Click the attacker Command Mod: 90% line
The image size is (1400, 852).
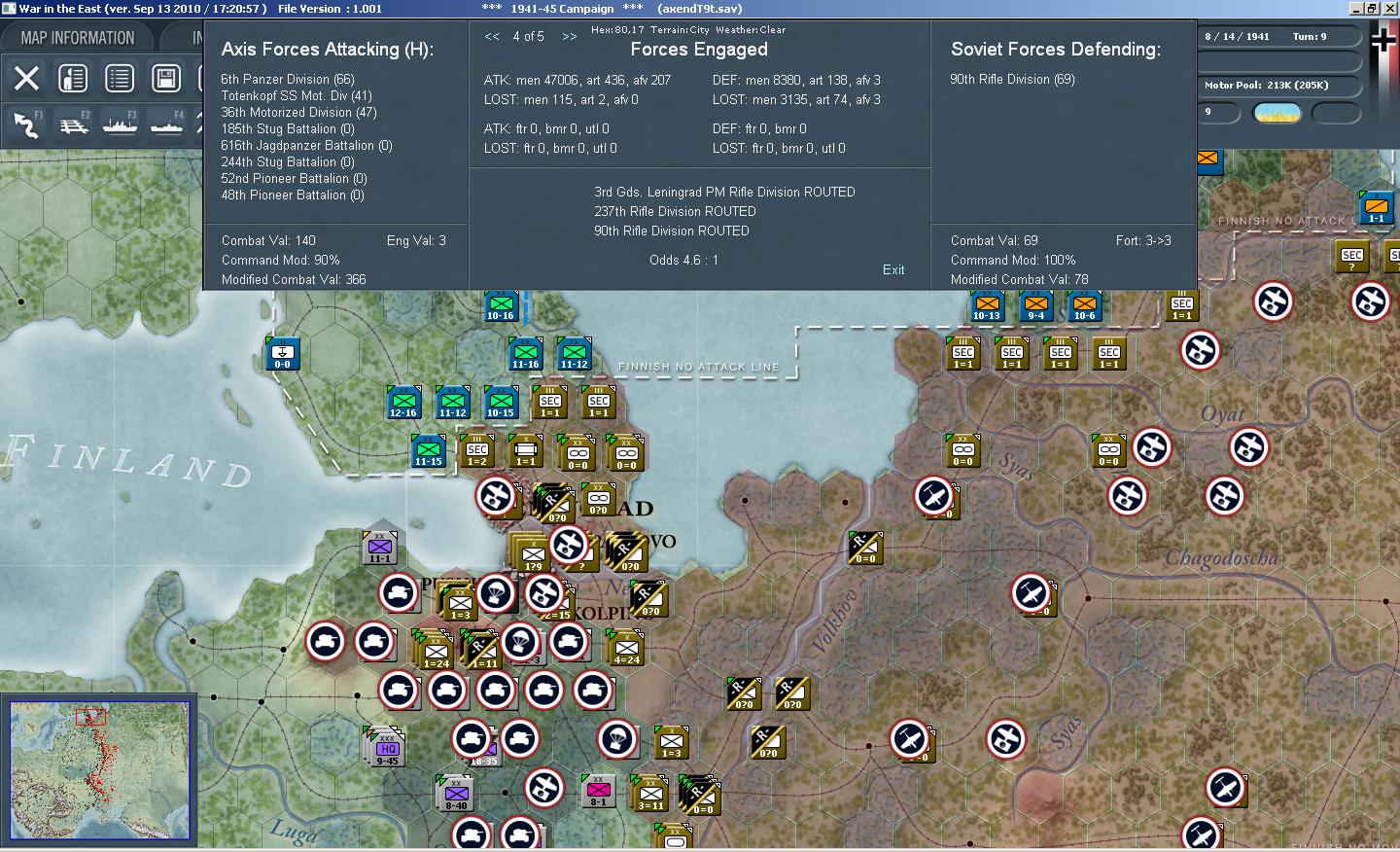281,260
